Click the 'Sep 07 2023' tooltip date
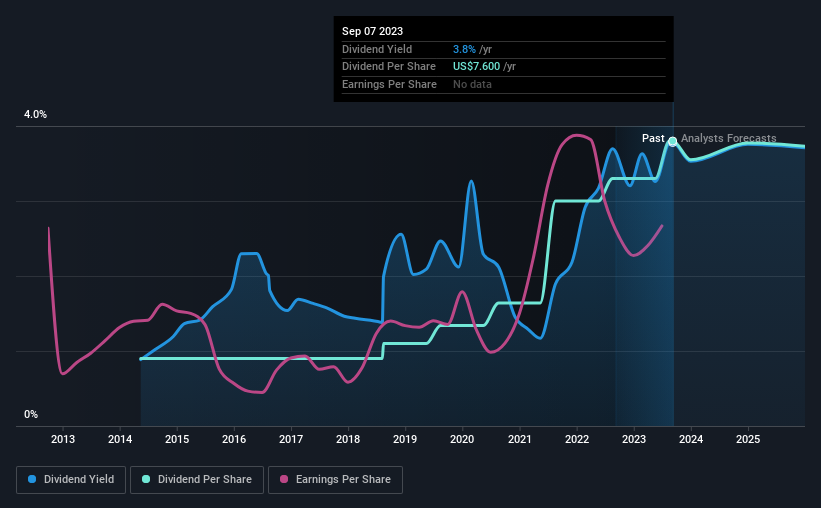This screenshot has width=821, height=508. pos(372,31)
